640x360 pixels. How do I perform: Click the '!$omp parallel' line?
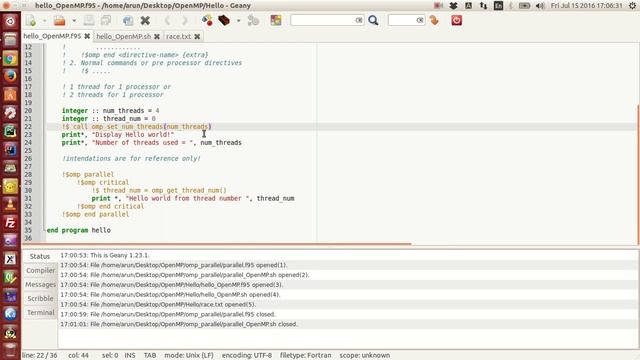[x=88, y=174]
